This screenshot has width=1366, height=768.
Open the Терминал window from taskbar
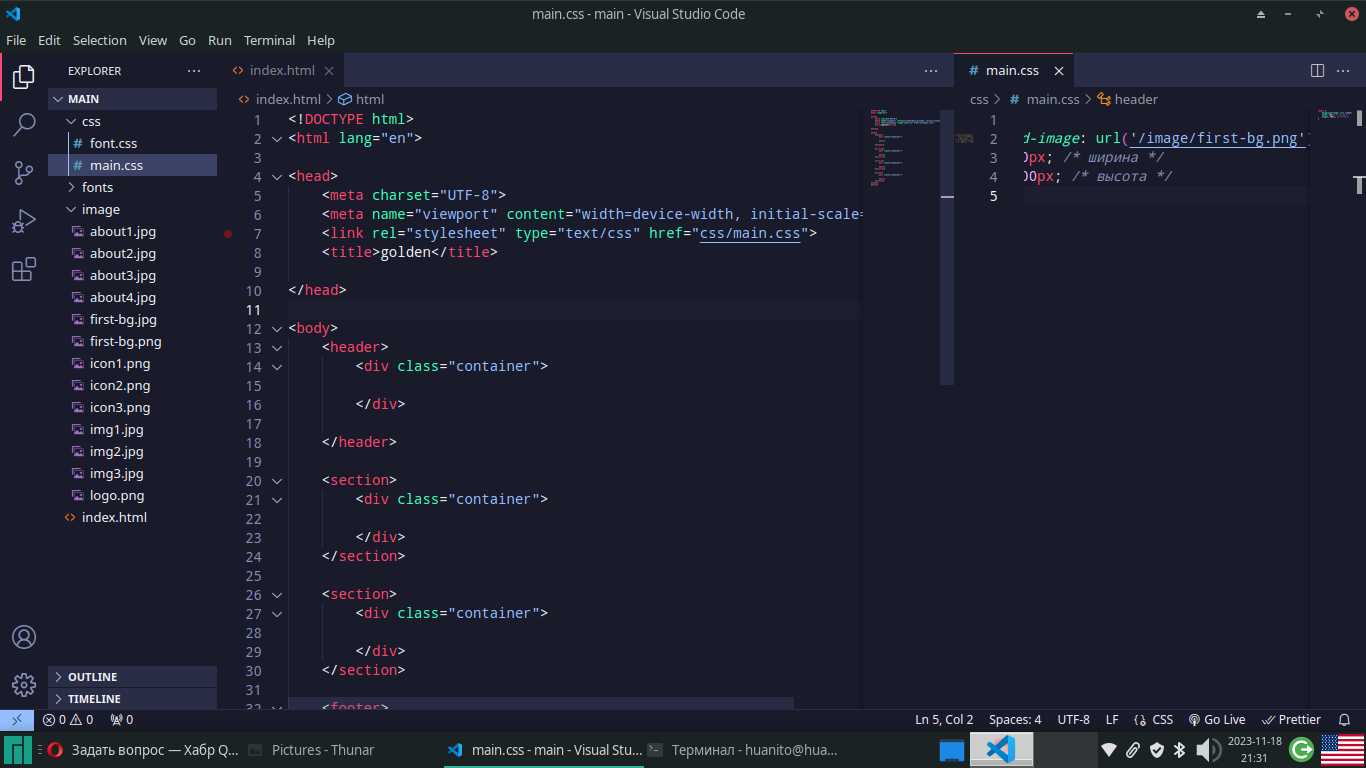pos(741,750)
